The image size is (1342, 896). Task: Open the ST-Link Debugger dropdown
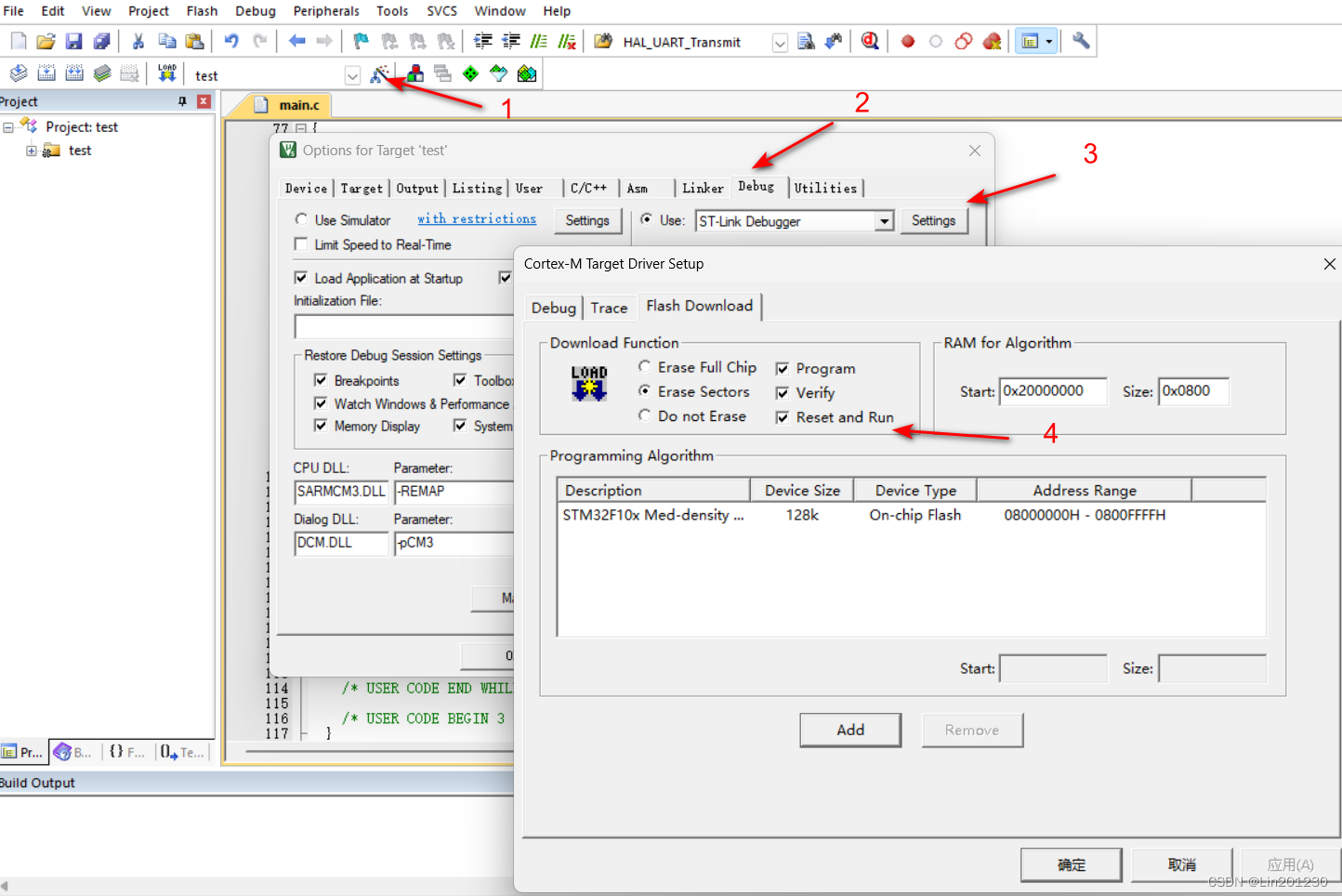pos(884,221)
